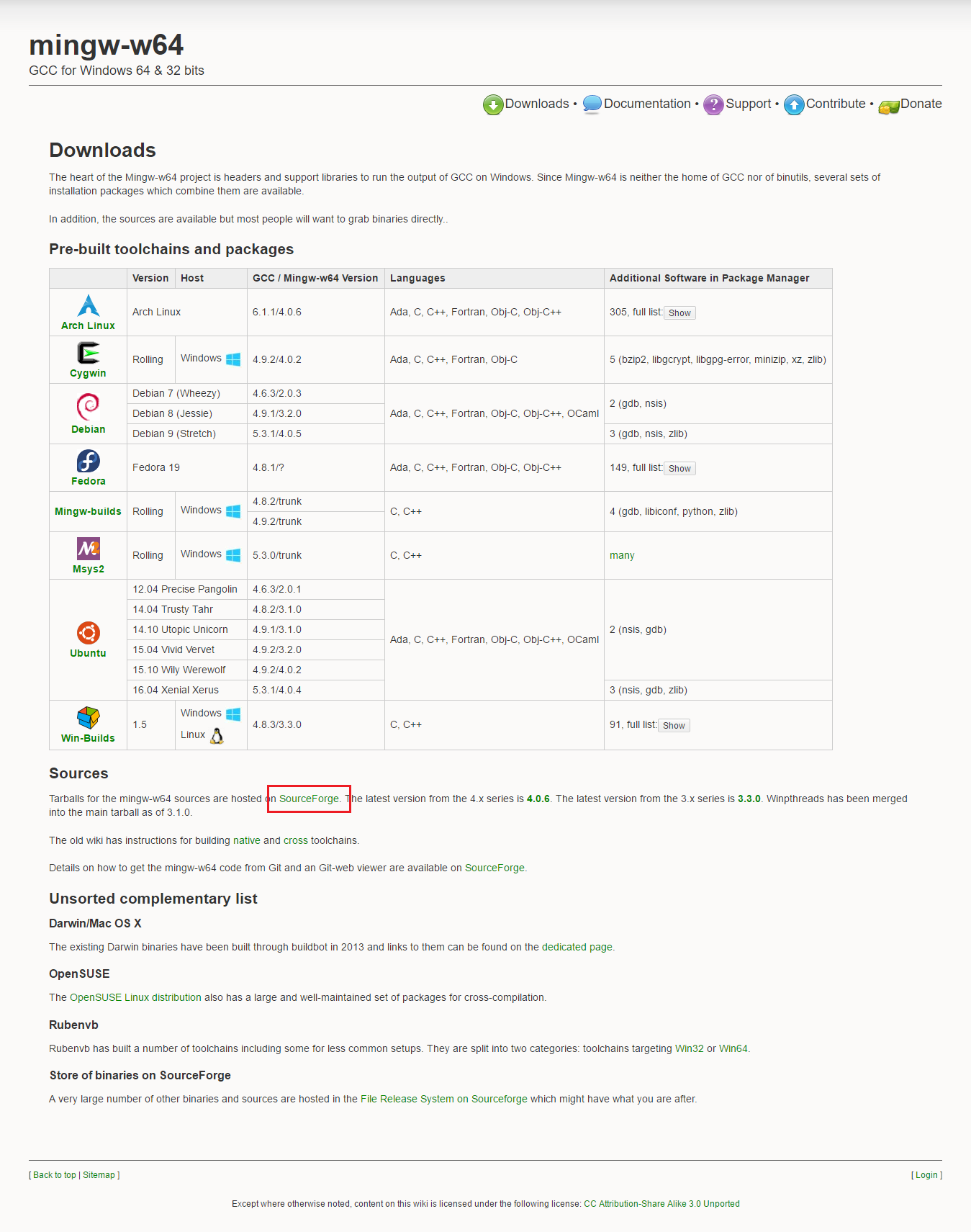Open the Win-Builds text link

click(x=88, y=738)
